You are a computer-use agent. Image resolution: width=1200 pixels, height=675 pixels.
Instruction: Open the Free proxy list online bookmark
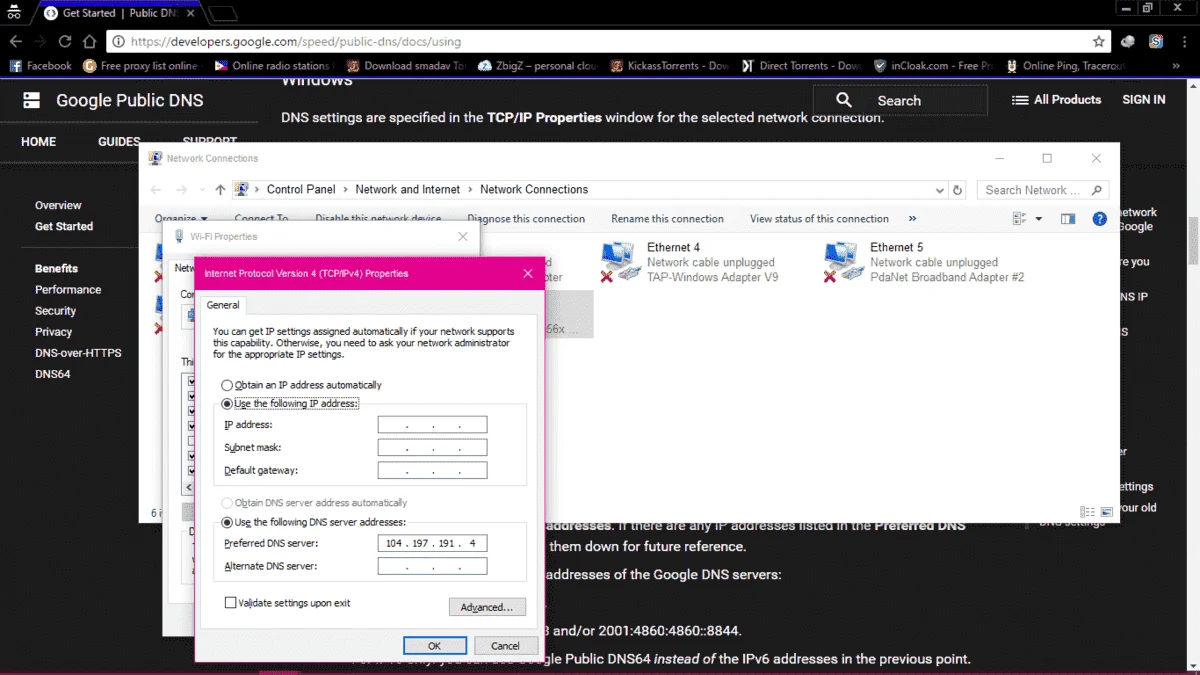click(x=141, y=66)
